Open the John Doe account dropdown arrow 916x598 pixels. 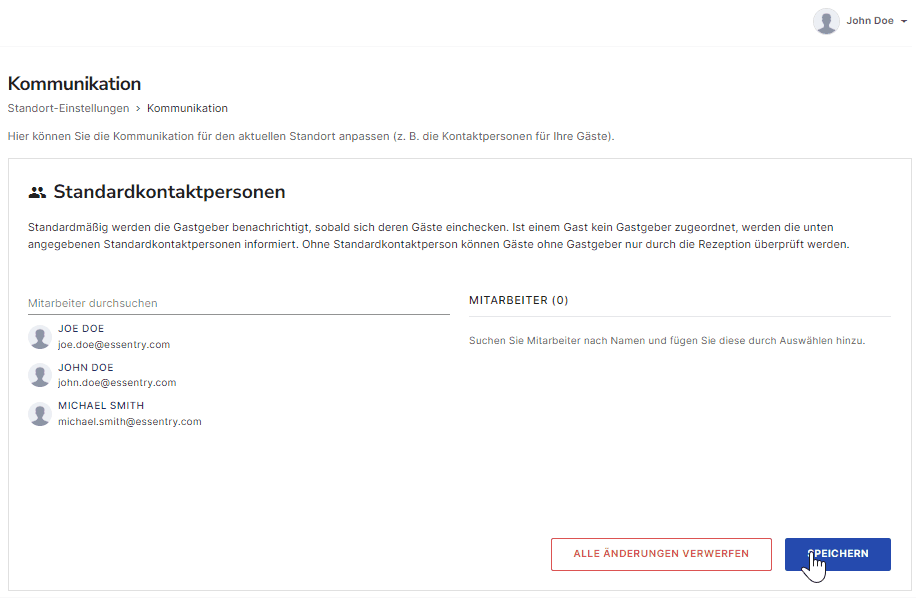pyautogui.click(x=904, y=22)
